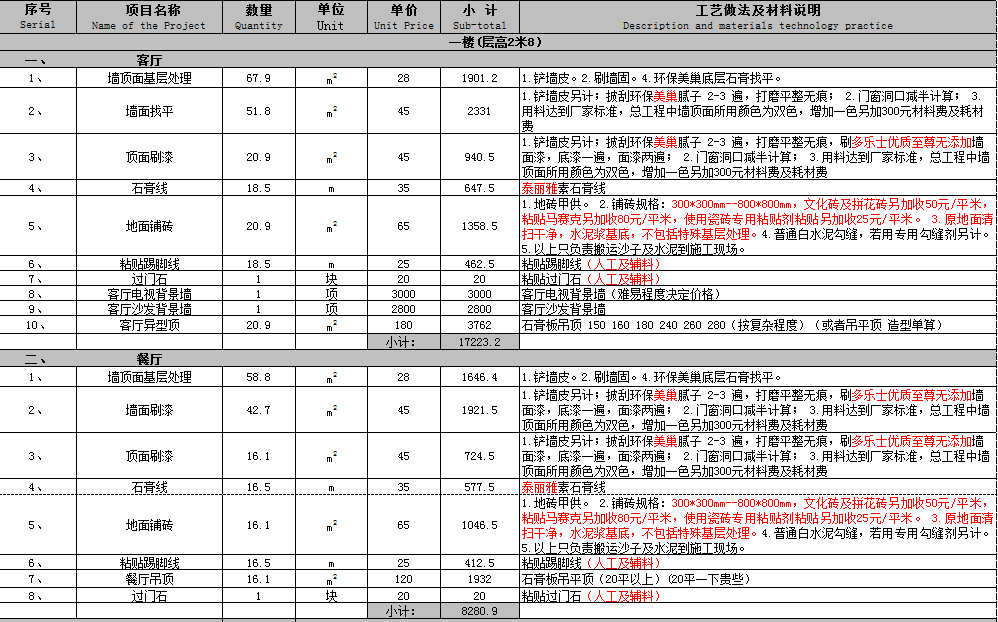Screen dimensions: 998x622
Task: Click the 单位 Unit column header
Action: [331, 17]
